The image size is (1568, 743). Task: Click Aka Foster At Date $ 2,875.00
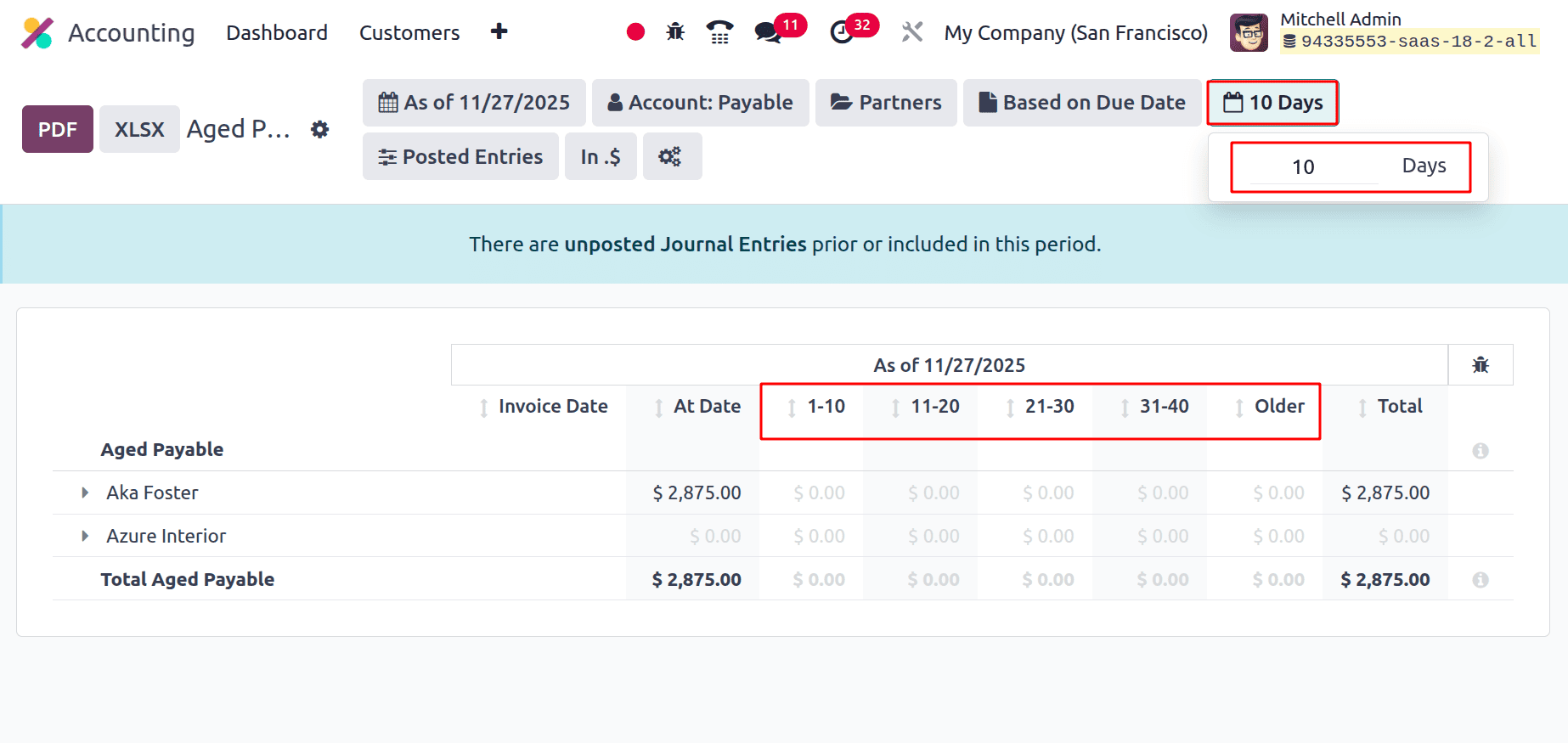tap(697, 493)
